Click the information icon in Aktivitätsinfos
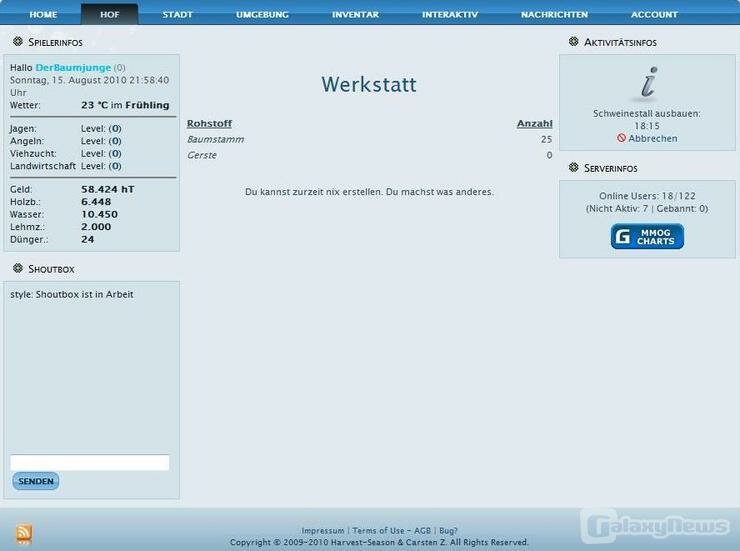The height and width of the screenshot is (551, 740). coord(647,84)
